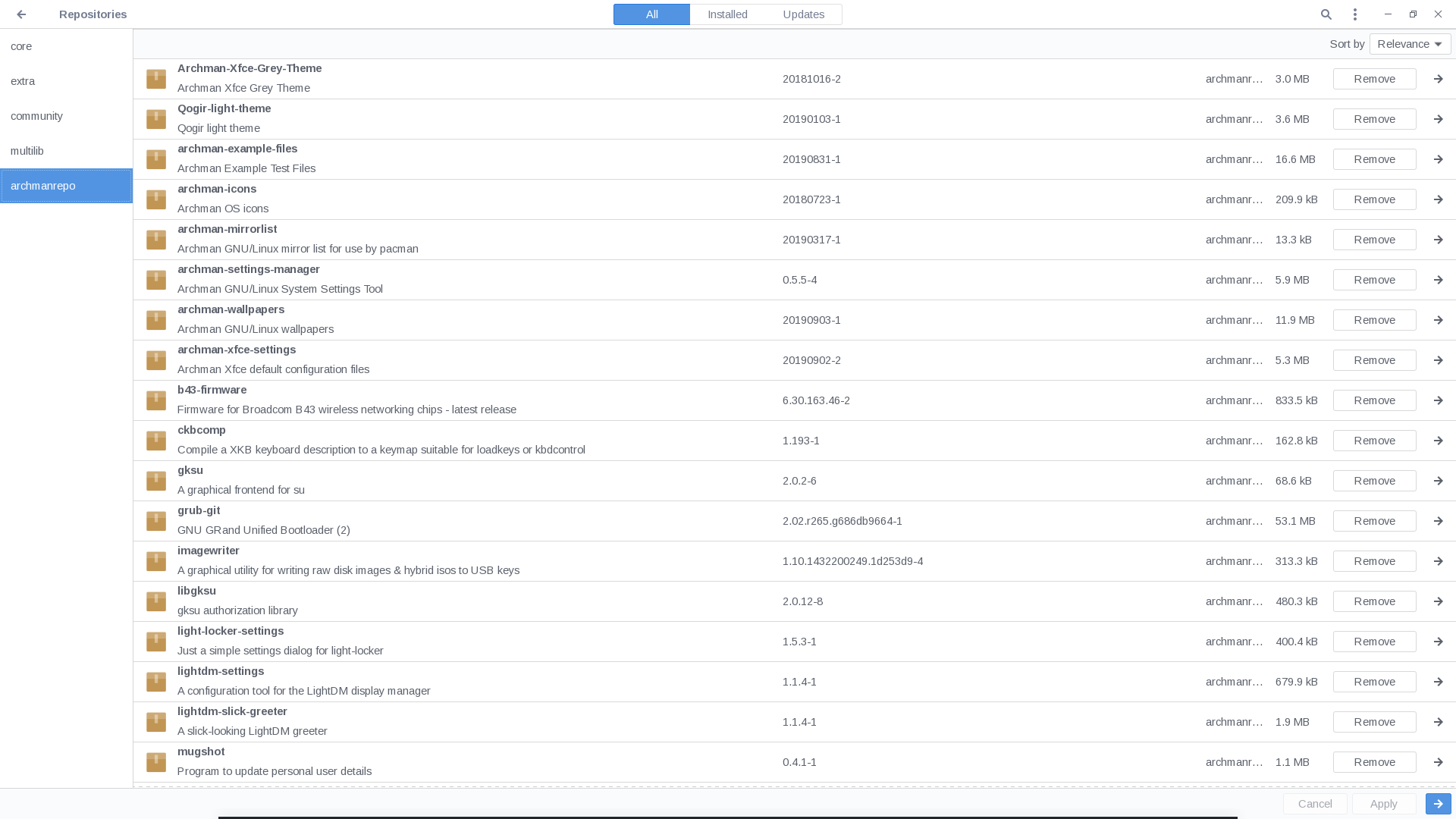Open details arrow for archman-wallpapers
This screenshot has width=1456, height=819.
coord(1438,320)
